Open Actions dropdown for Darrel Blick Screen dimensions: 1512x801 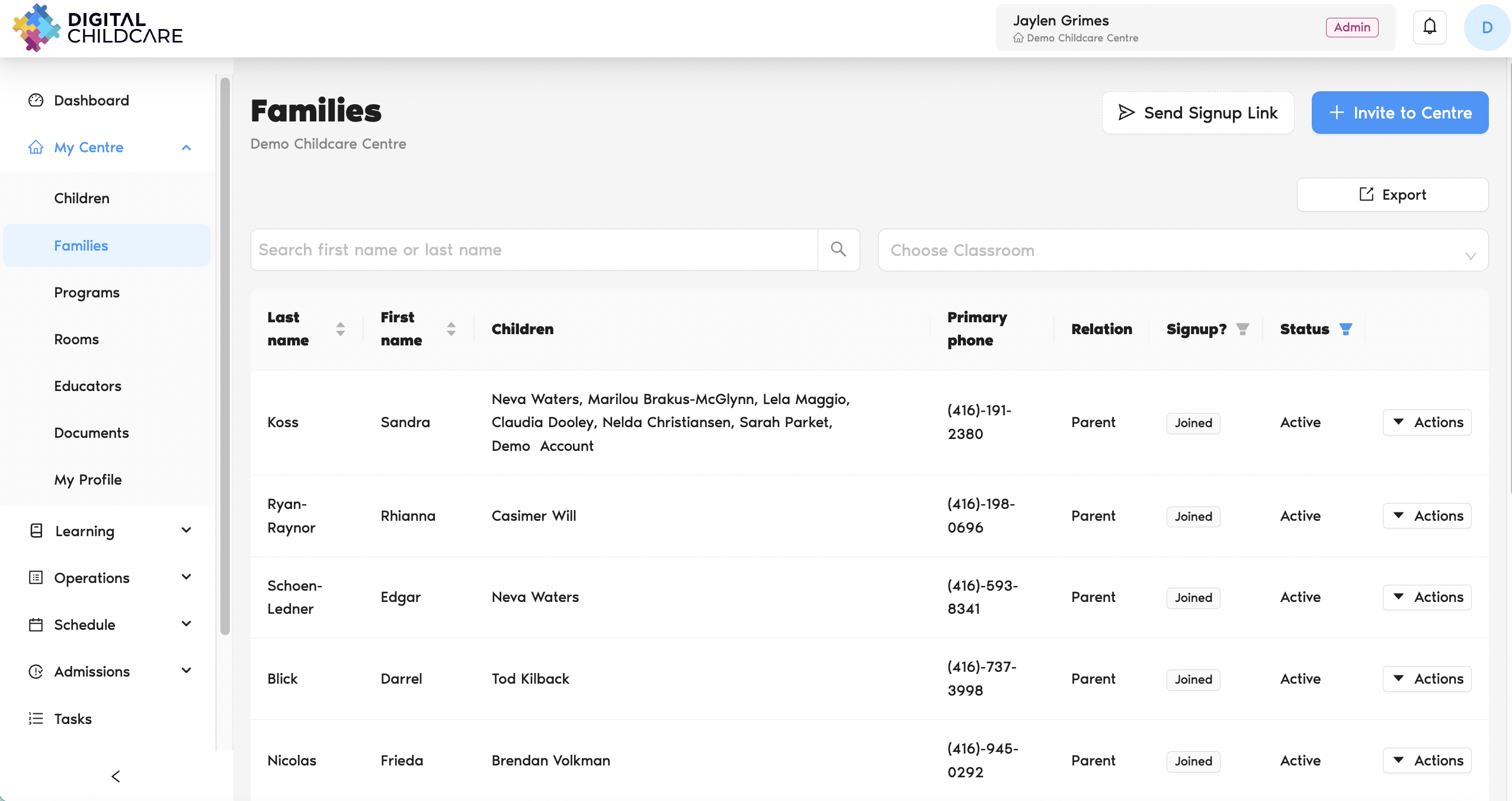point(1427,679)
